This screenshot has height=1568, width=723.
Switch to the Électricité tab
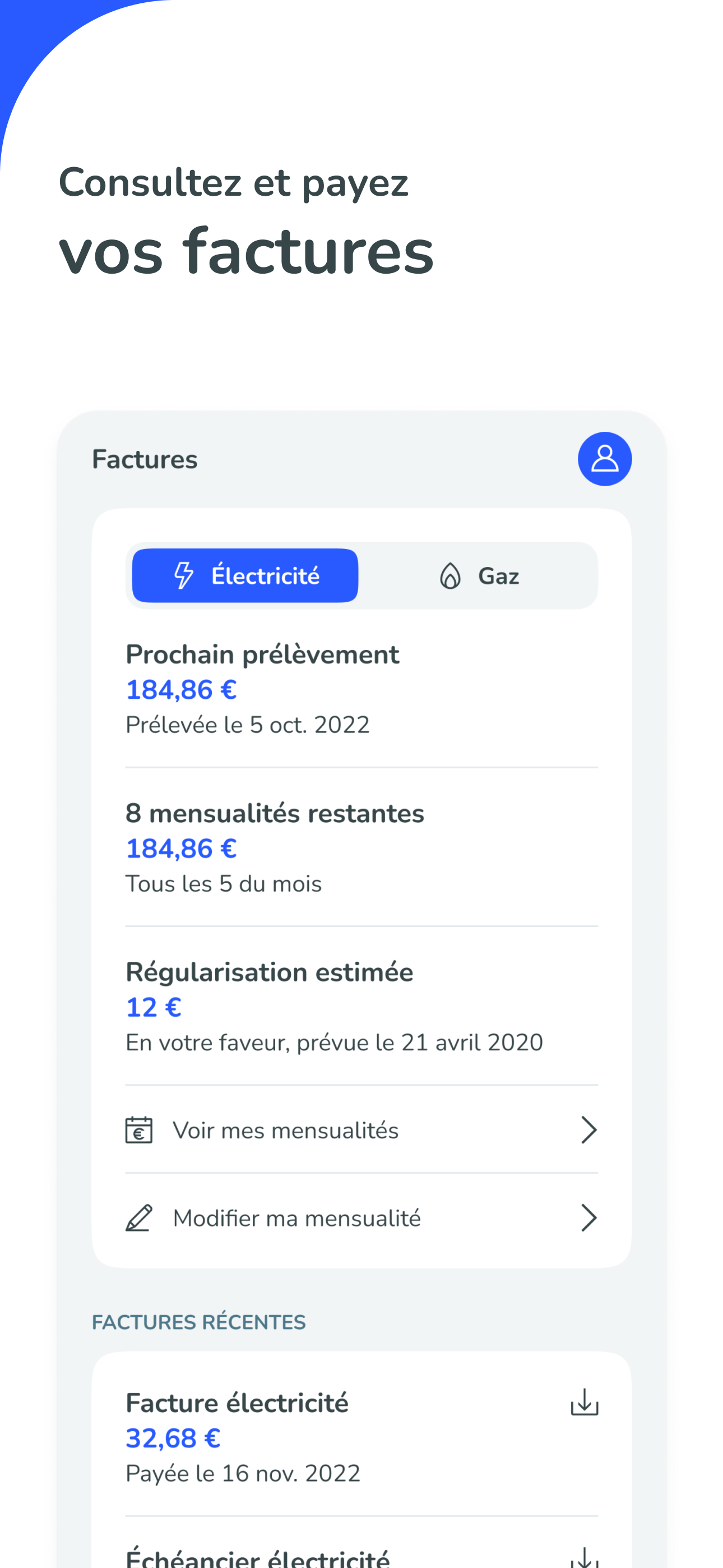[x=245, y=575]
